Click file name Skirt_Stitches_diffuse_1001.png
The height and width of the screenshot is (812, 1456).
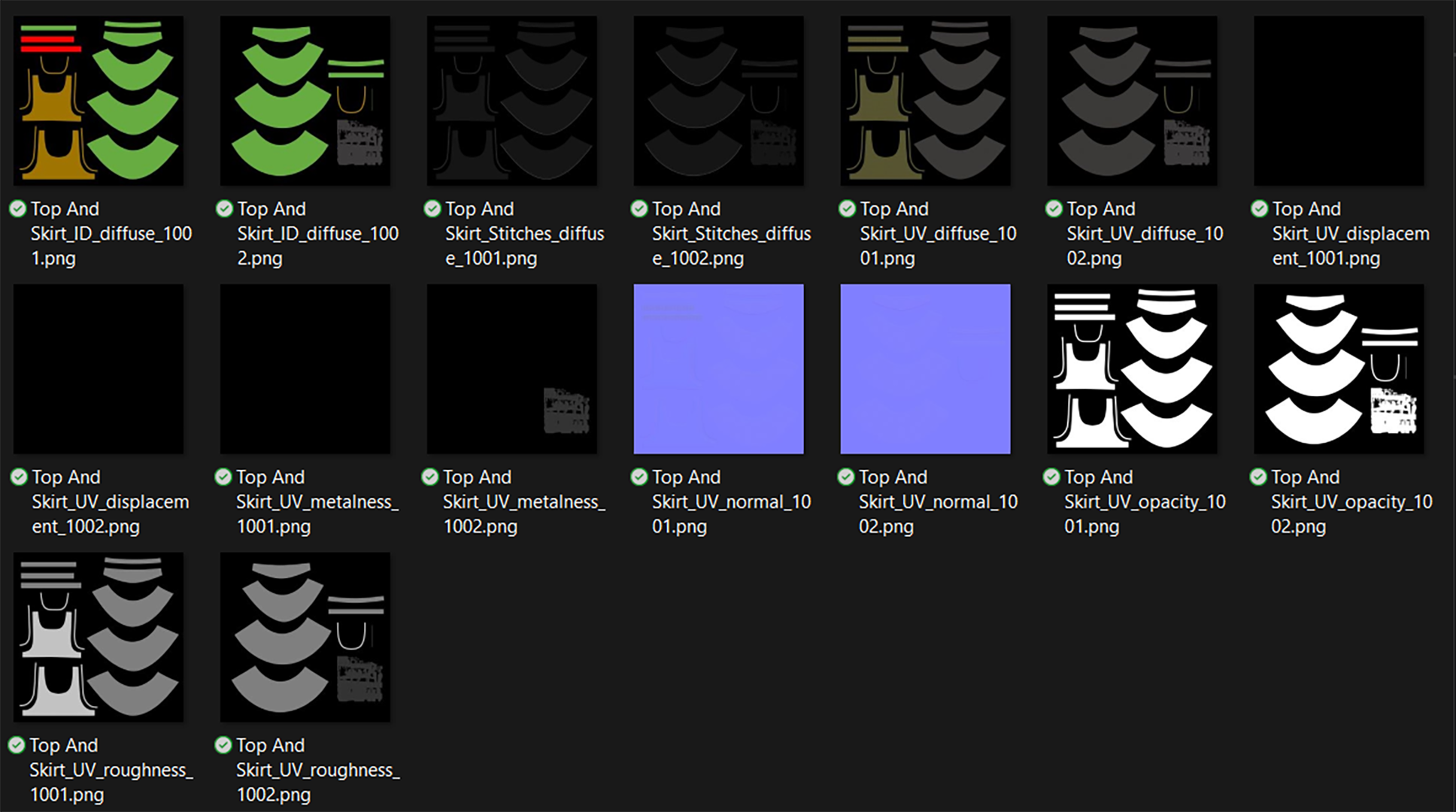(525, 234)
